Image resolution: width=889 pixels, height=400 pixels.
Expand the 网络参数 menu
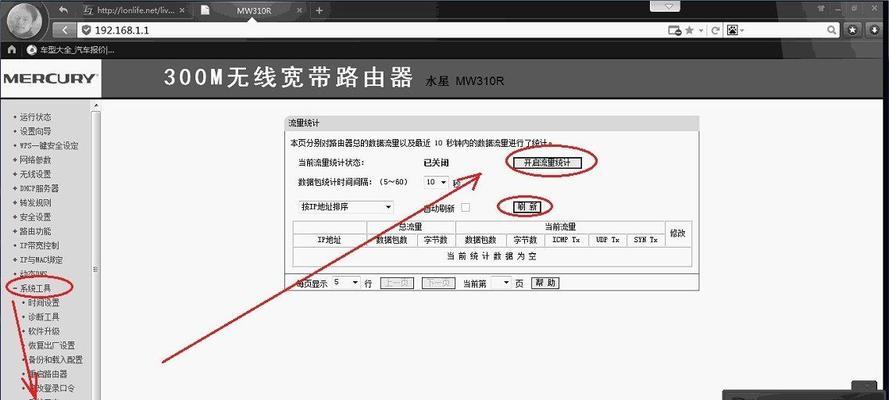click(35, 160)
